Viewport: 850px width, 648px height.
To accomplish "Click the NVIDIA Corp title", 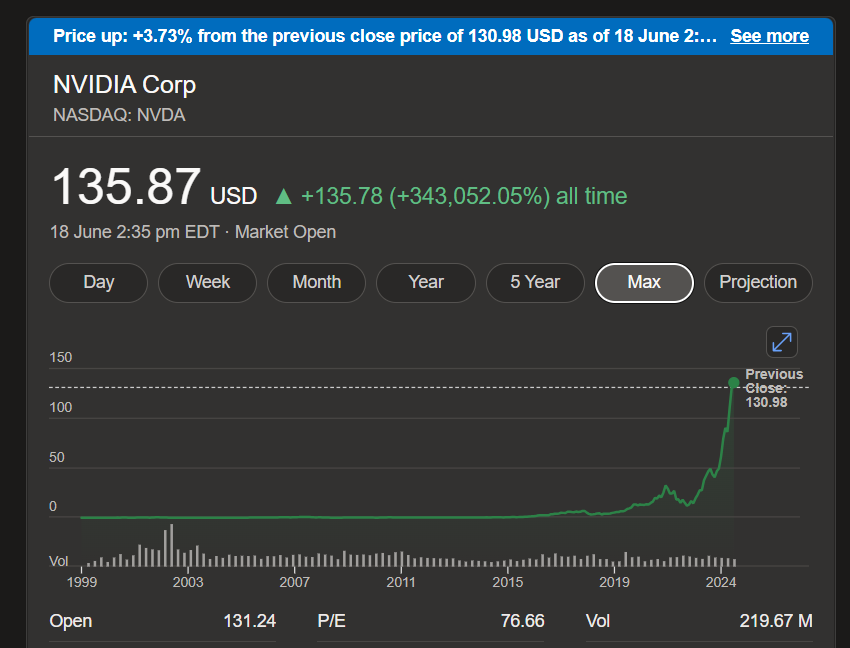I will 124,85.
